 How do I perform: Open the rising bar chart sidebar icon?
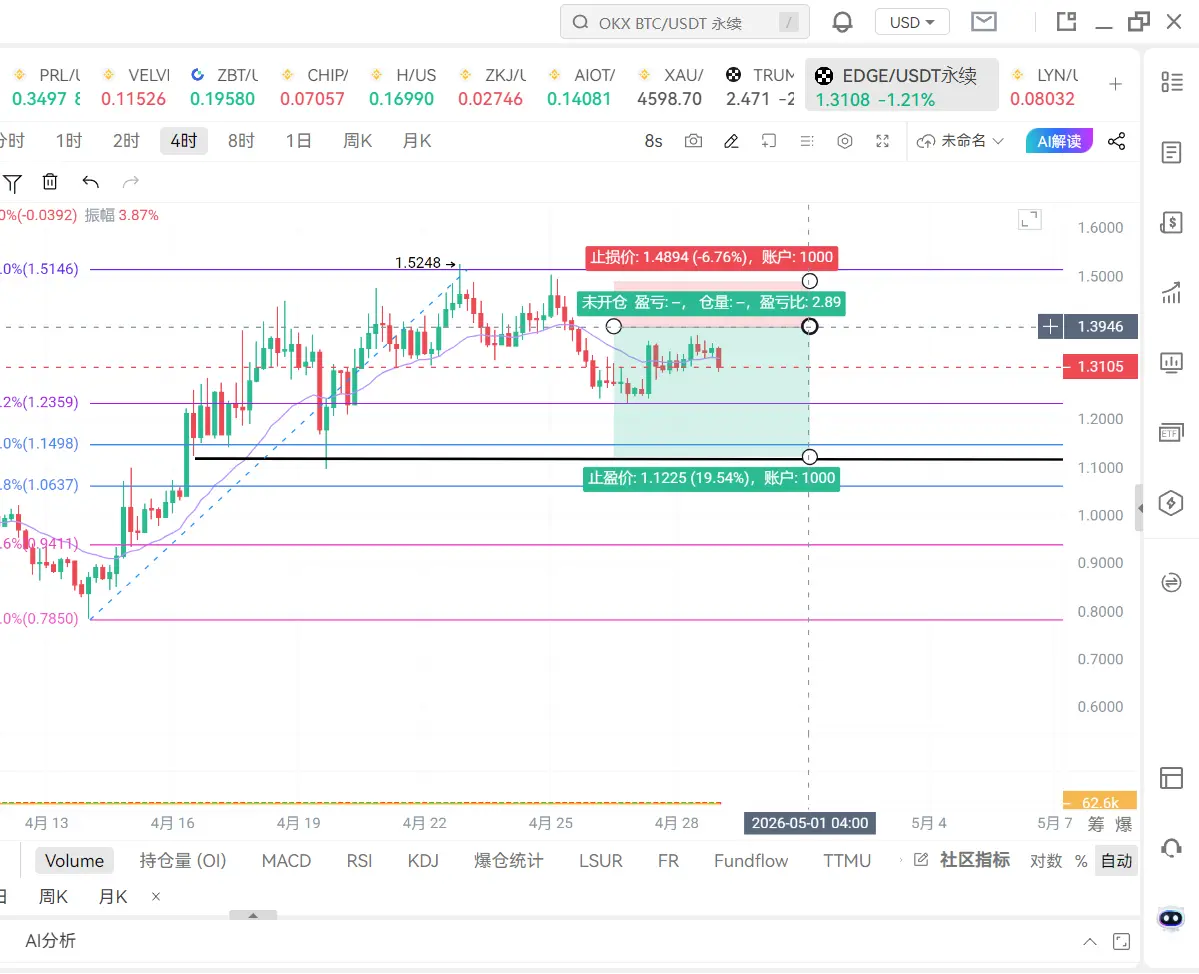click(1171, 292)
